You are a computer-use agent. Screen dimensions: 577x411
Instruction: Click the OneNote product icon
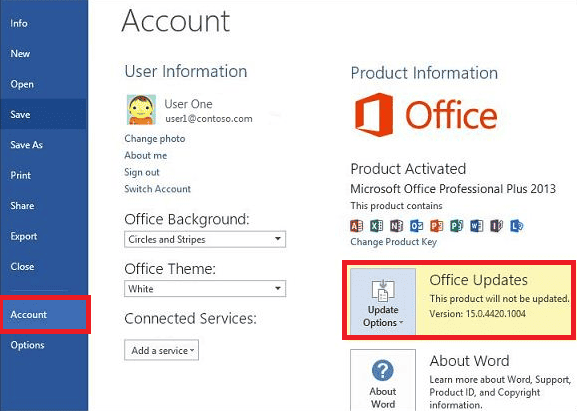(x=396, y=226)
